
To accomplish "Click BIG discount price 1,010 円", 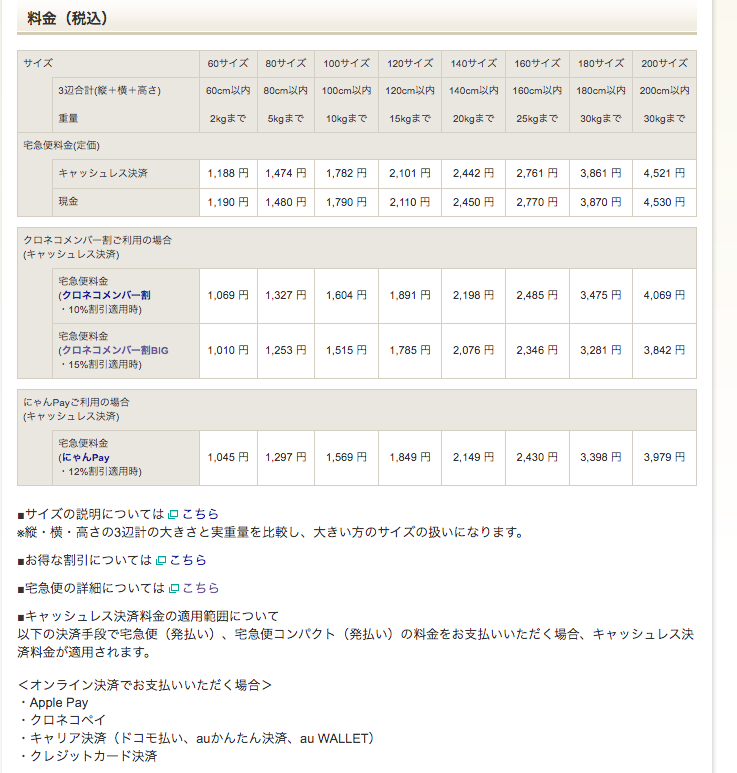I will (x=228, y=351).
